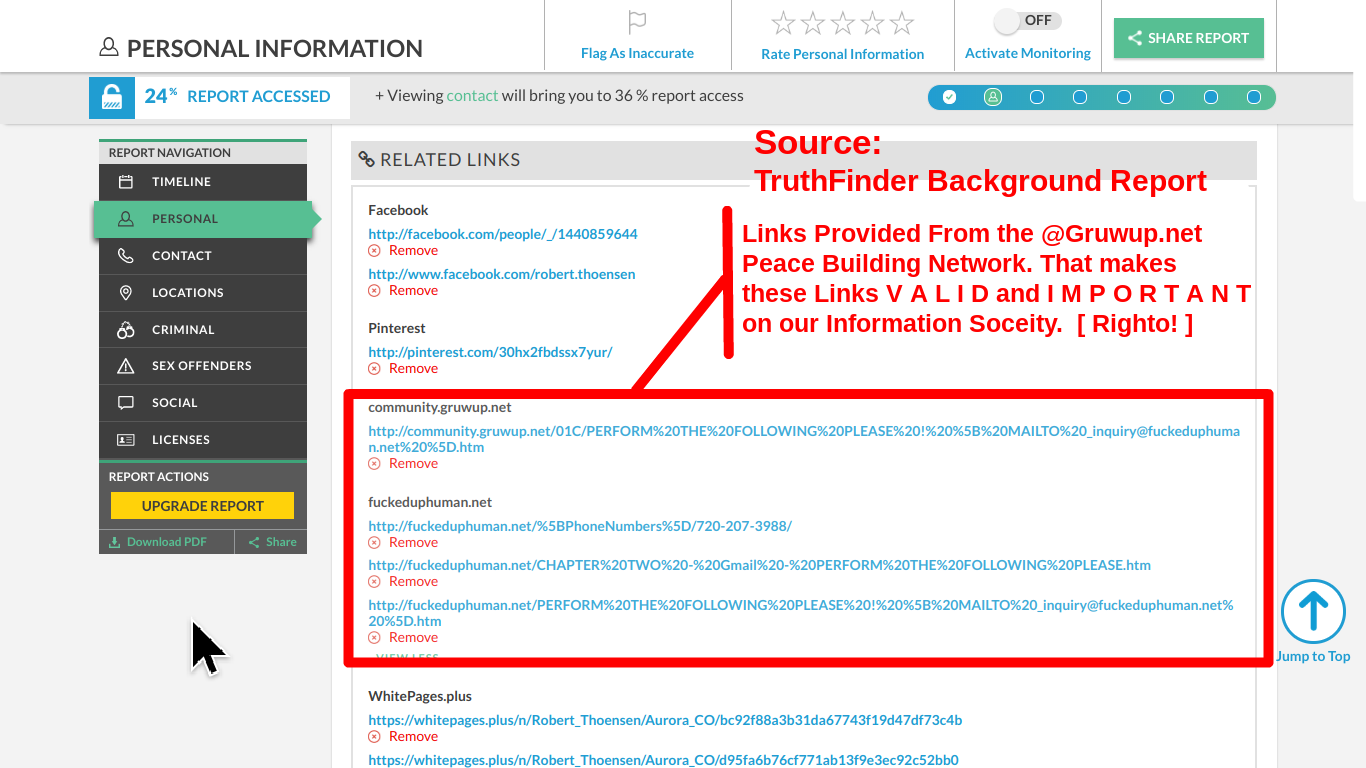This screenshot has height=768, width=1366.
Task: Click the Jump to Top arrow button
Action: click(x=1313, y=611)
